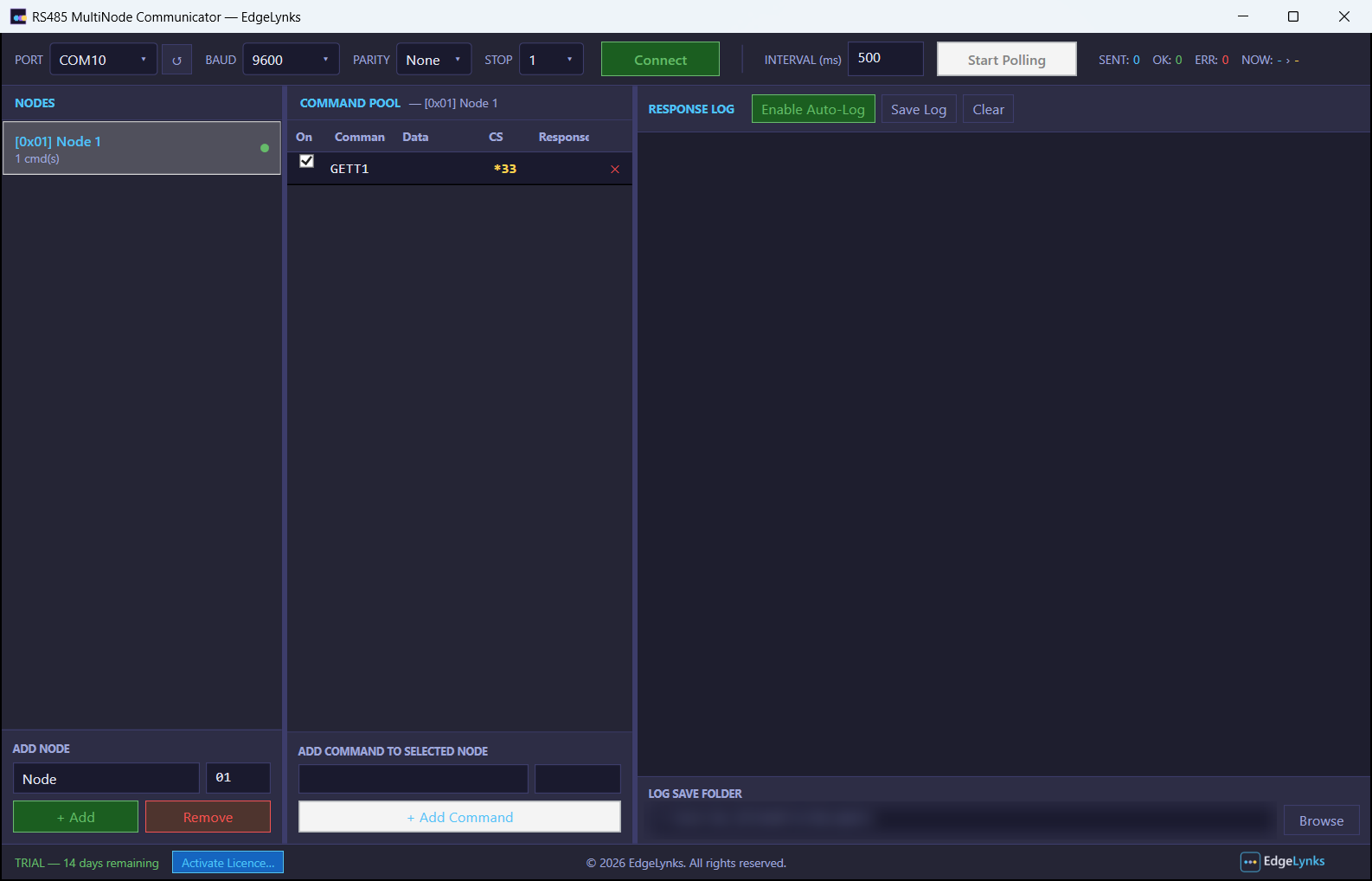Click the Response column header

click(x=564, y=137)
